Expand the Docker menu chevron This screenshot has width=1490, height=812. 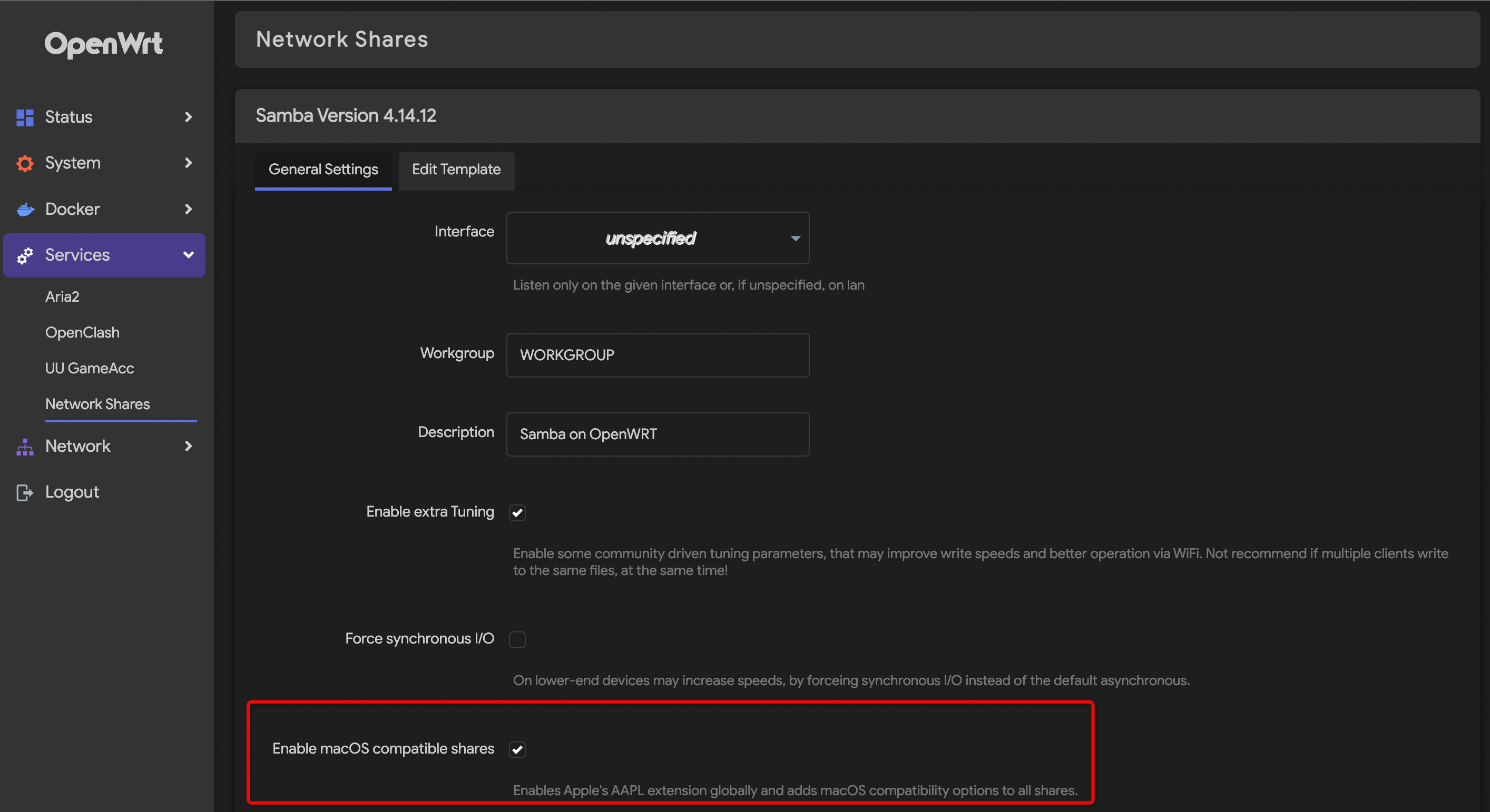pos(188,209)
